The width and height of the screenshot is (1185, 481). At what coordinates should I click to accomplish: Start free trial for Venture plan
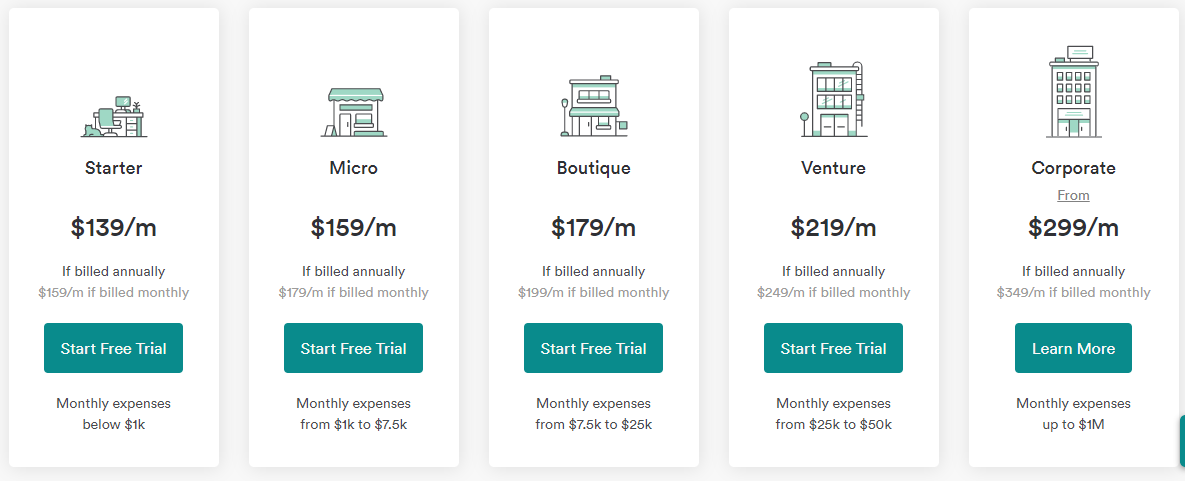pyautogui.click(x=833, y=348)
